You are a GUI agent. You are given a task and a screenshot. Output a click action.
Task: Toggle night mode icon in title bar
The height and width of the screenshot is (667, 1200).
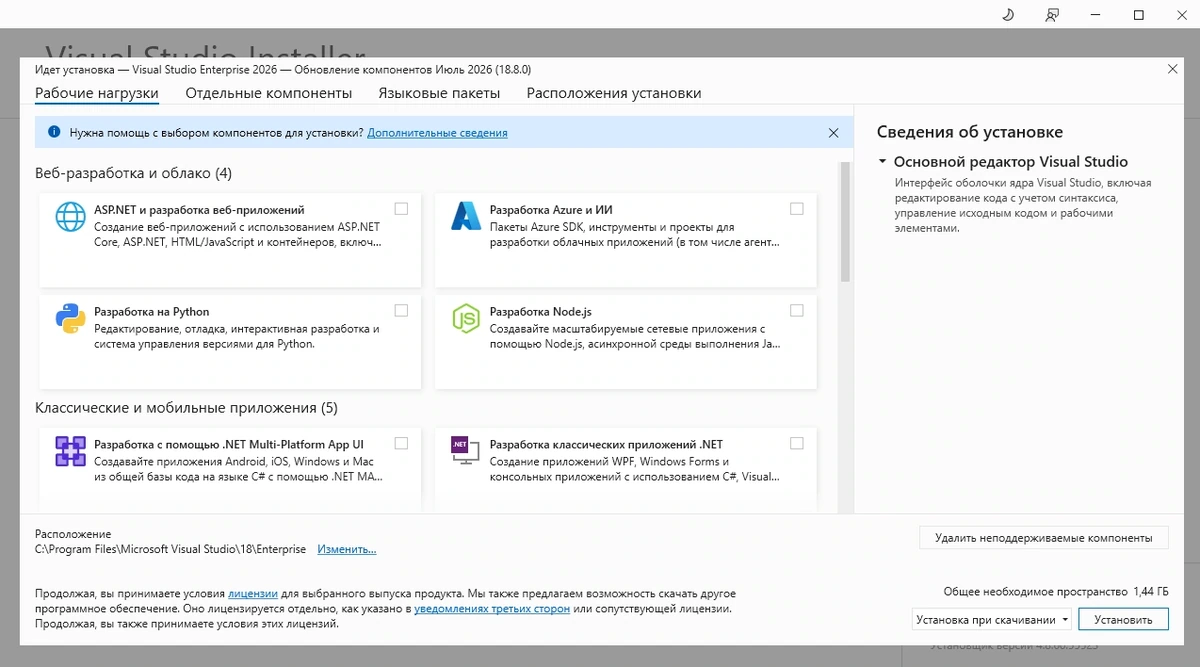click(x=1008, y=15)
